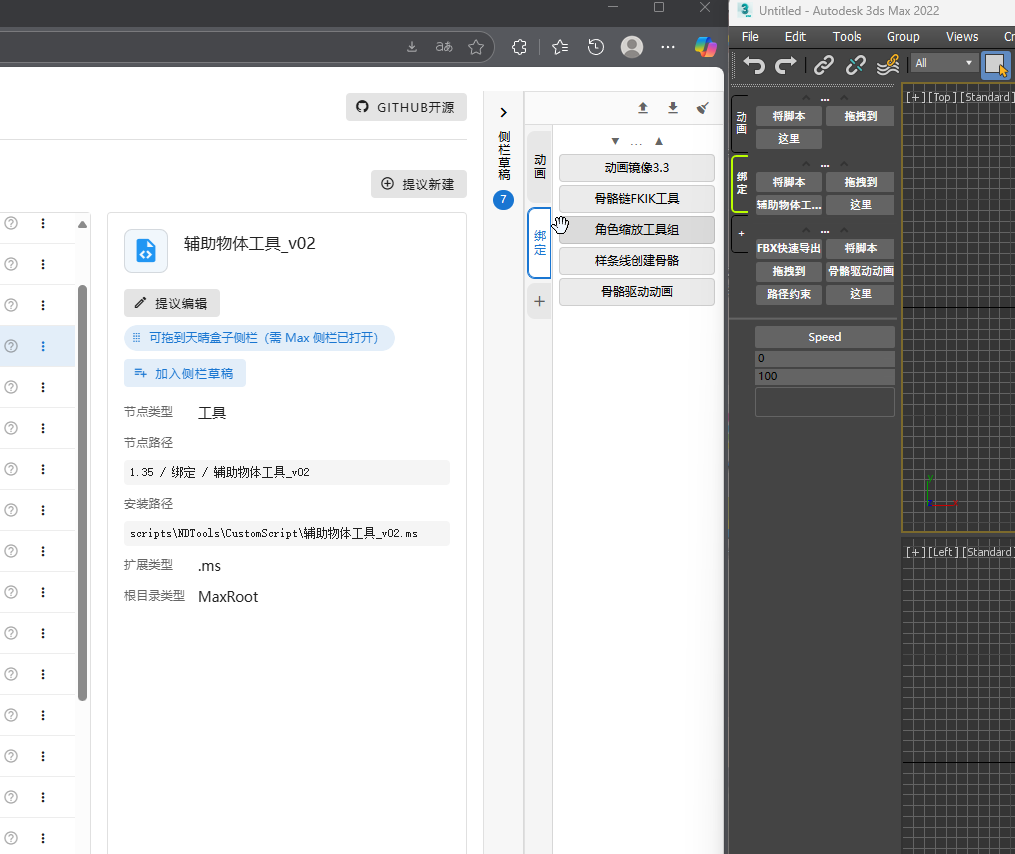
Task: Click the download arrow icon in sidebar draft panel
Action: tap(673, 107)
